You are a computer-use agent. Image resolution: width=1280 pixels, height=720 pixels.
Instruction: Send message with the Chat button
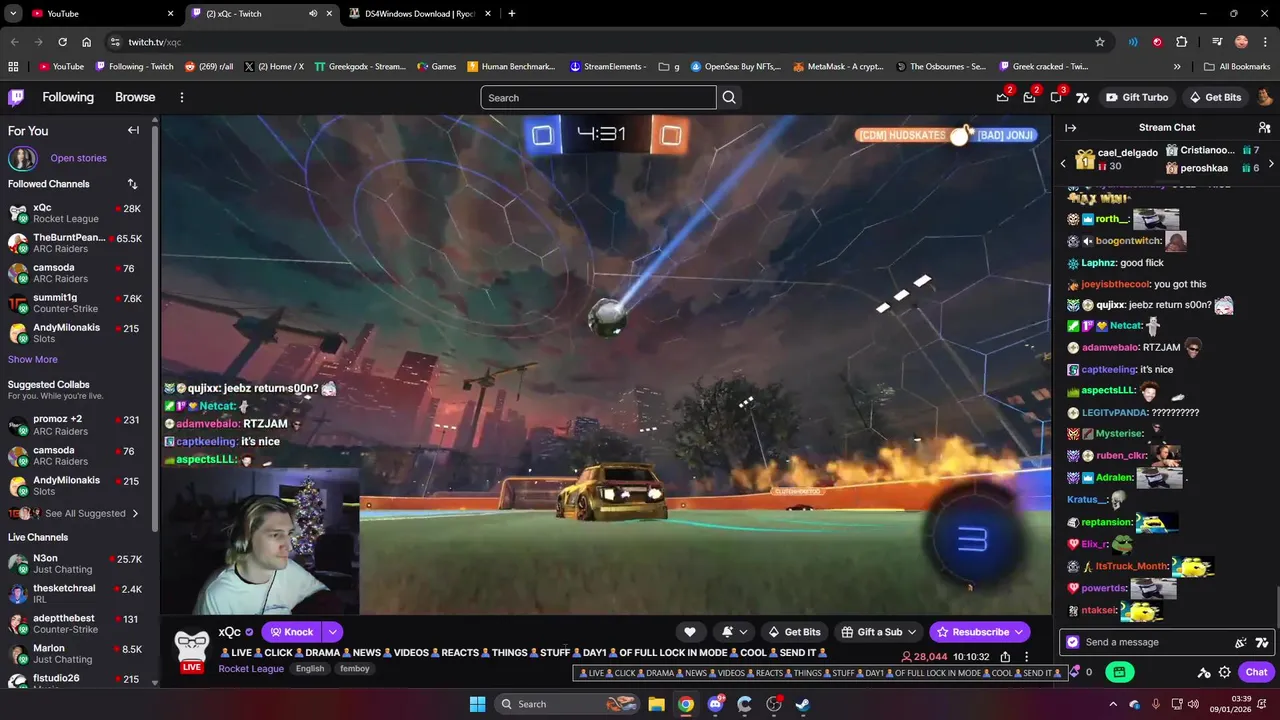[x=1256, y=672]
